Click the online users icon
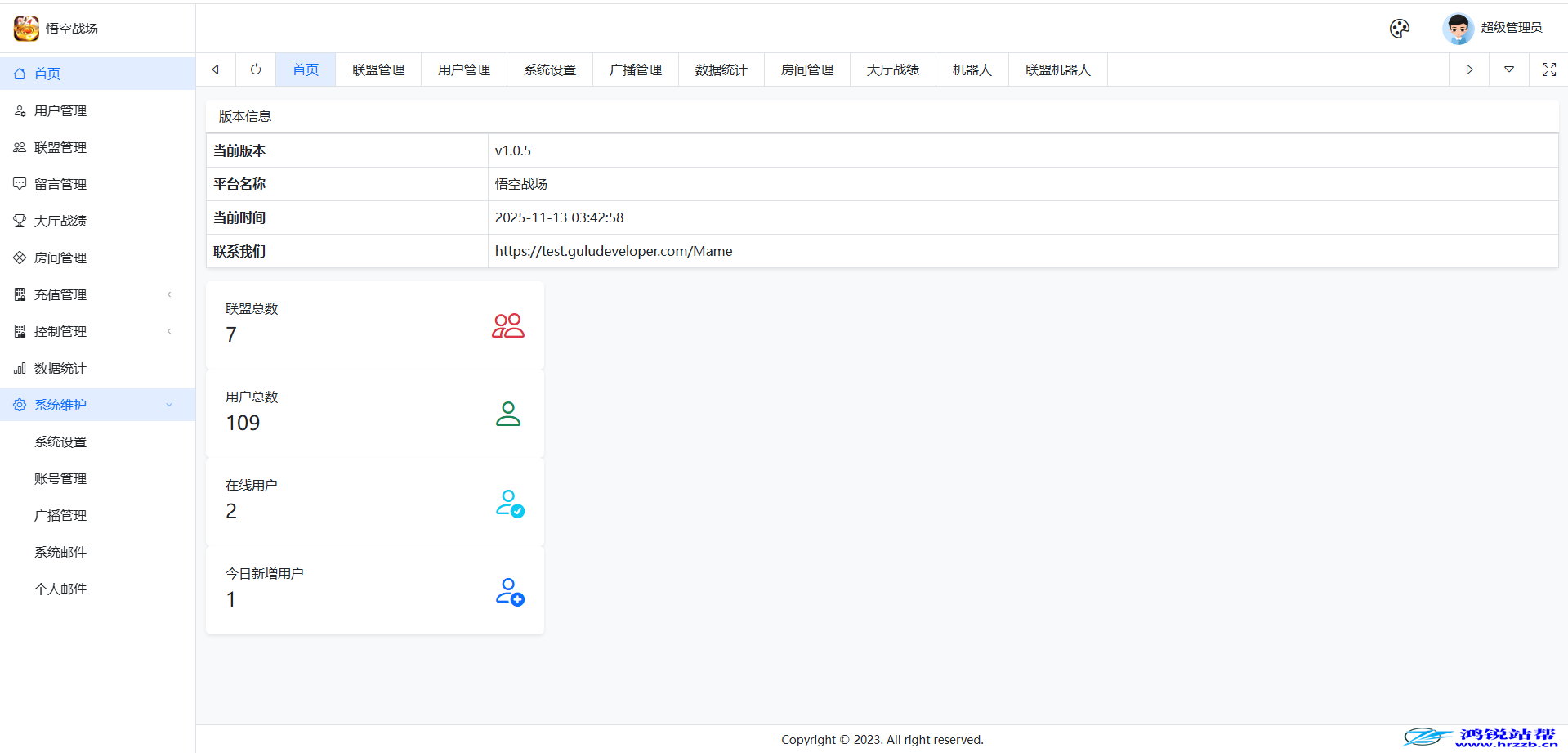The width and height of the screenshot is (1568, 753). pos(509,503)
